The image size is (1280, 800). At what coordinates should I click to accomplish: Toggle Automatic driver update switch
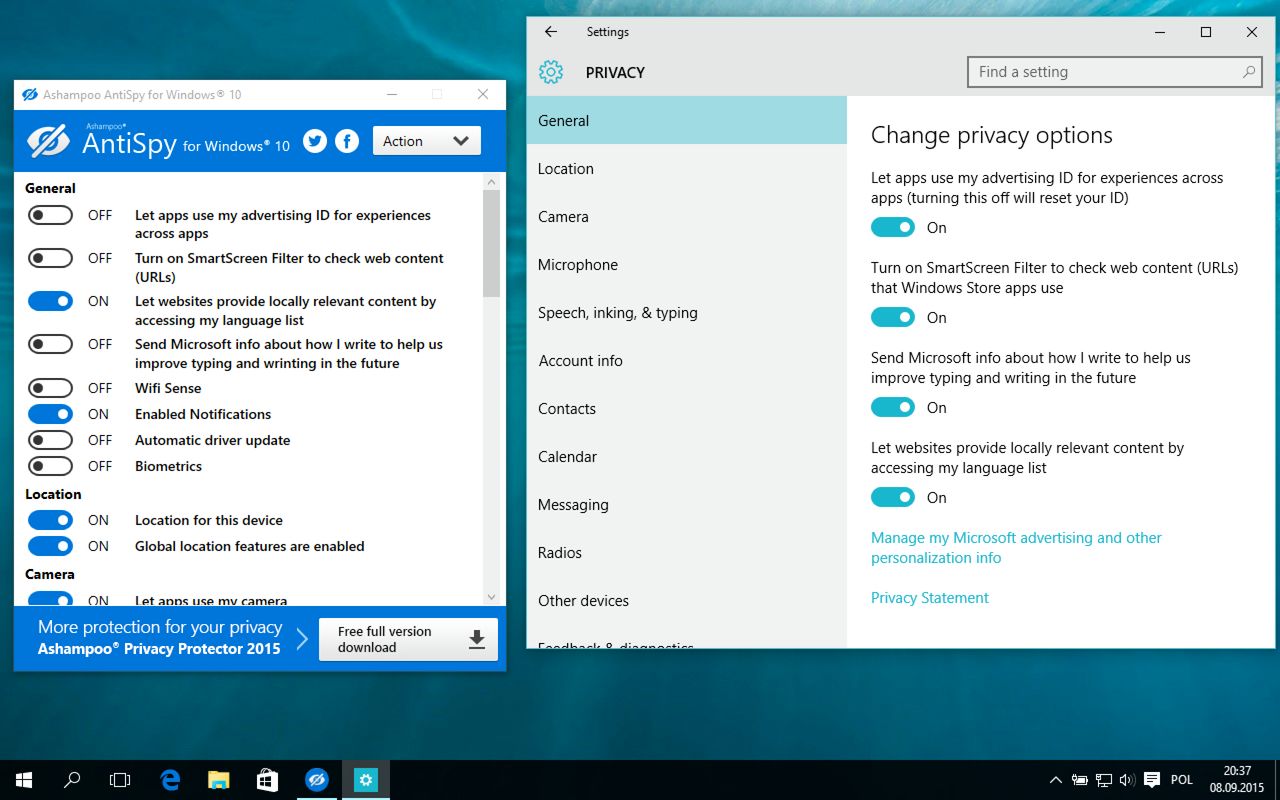click(50, 440)
